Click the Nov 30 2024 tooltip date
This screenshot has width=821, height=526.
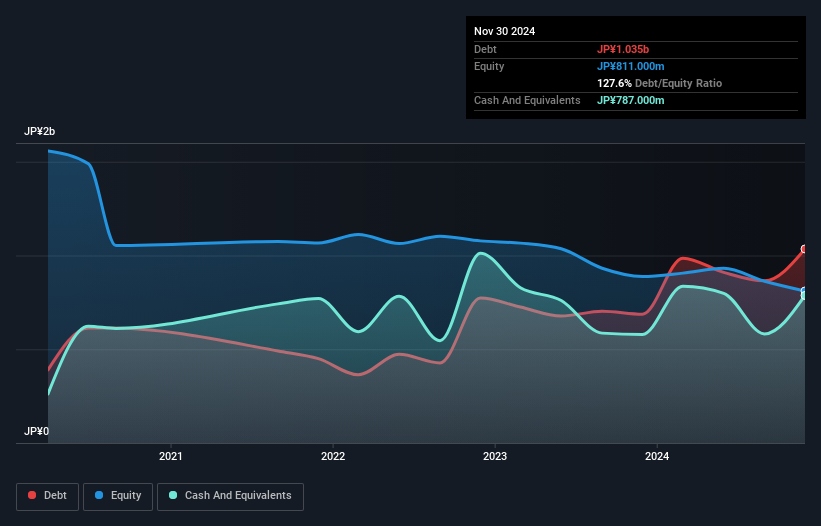(x=504, y=31)
